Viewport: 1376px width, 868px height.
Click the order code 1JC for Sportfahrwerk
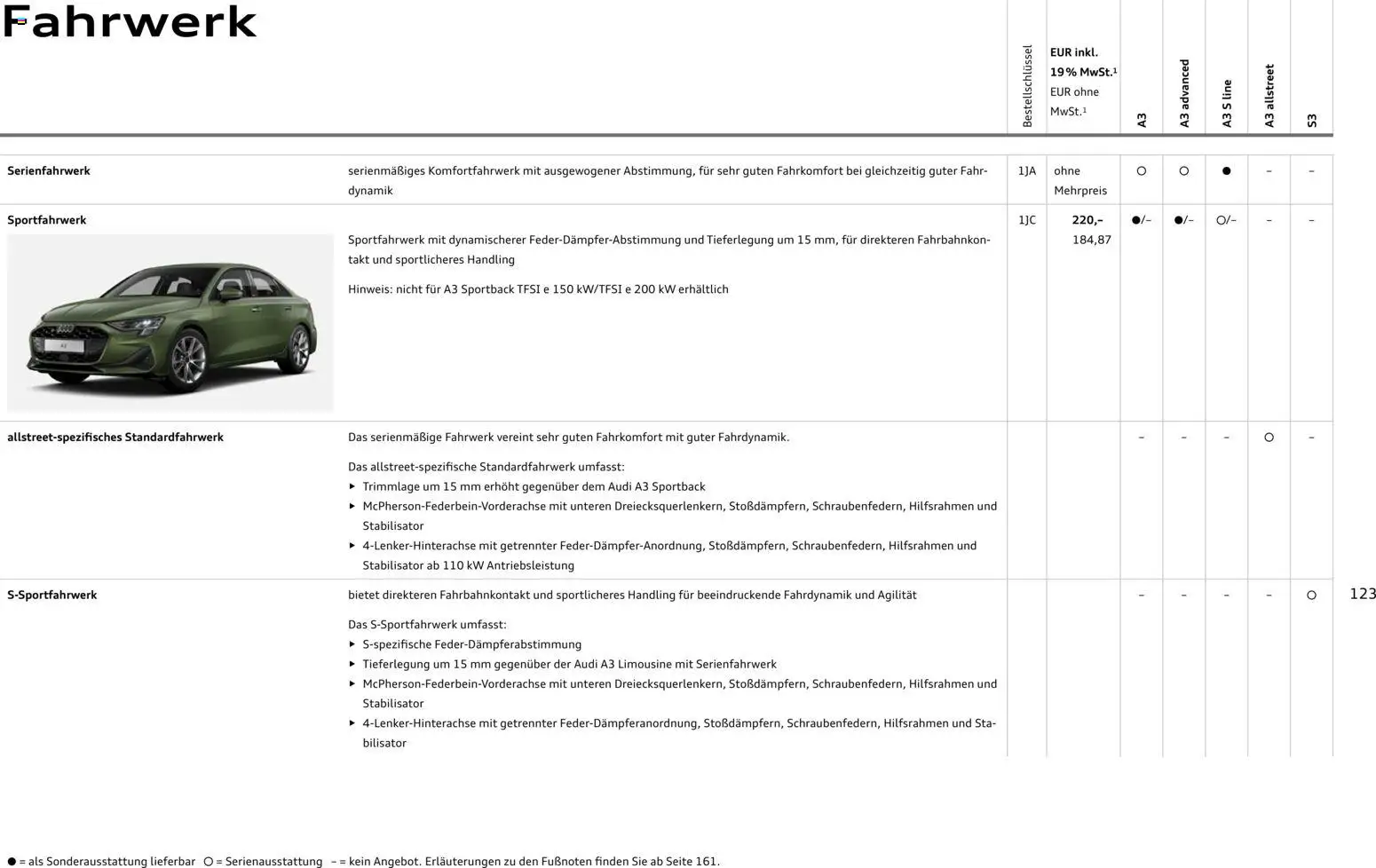point(1027,219)
